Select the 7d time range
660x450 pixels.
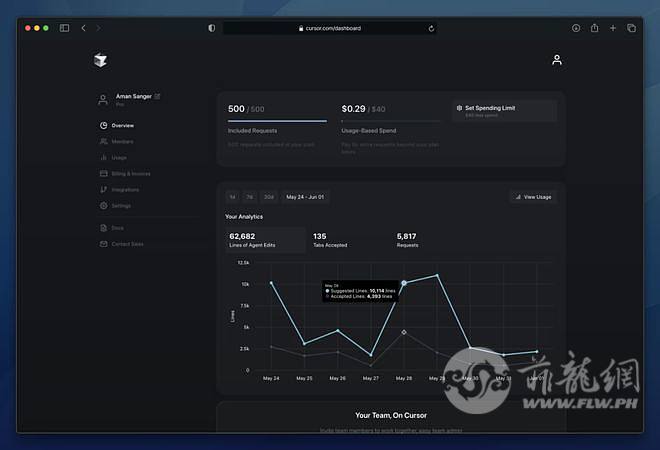point(250,197)
